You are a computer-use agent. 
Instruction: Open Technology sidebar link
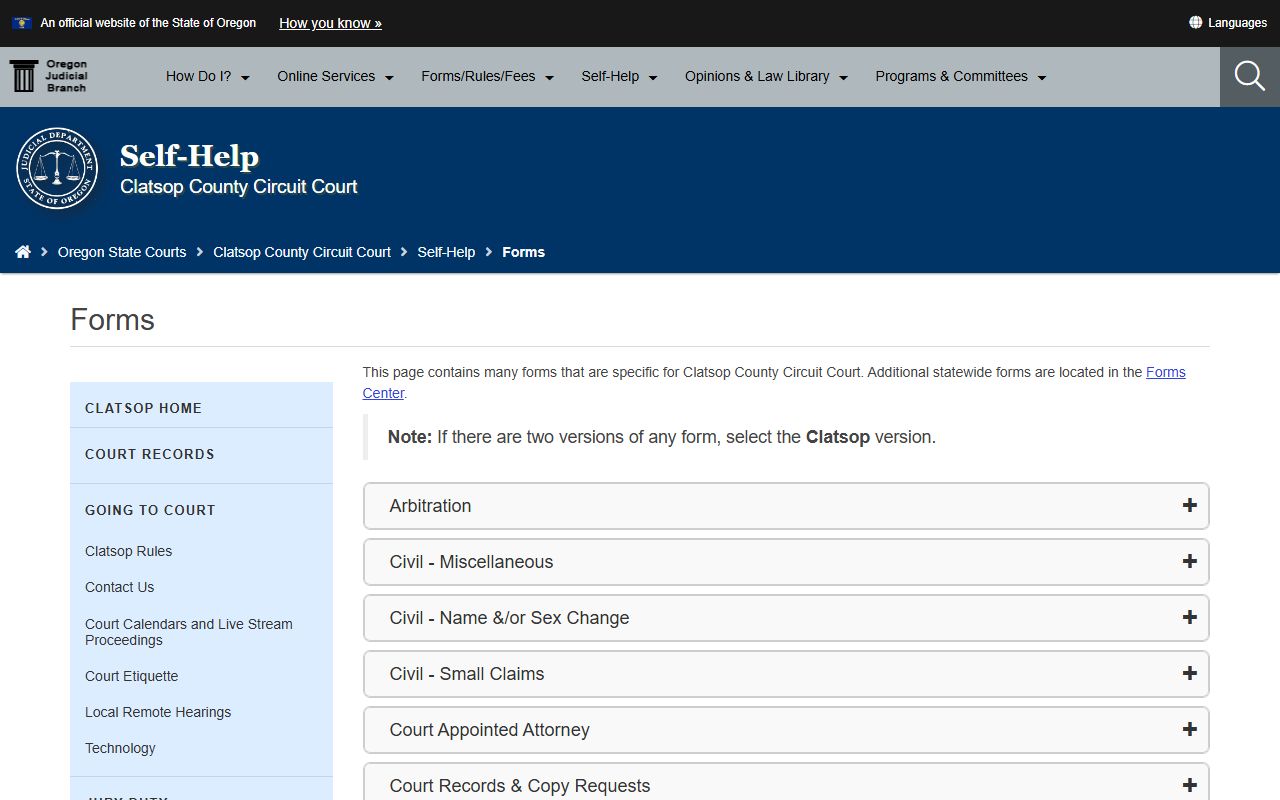pyautogui.click(x=120, y=748)
